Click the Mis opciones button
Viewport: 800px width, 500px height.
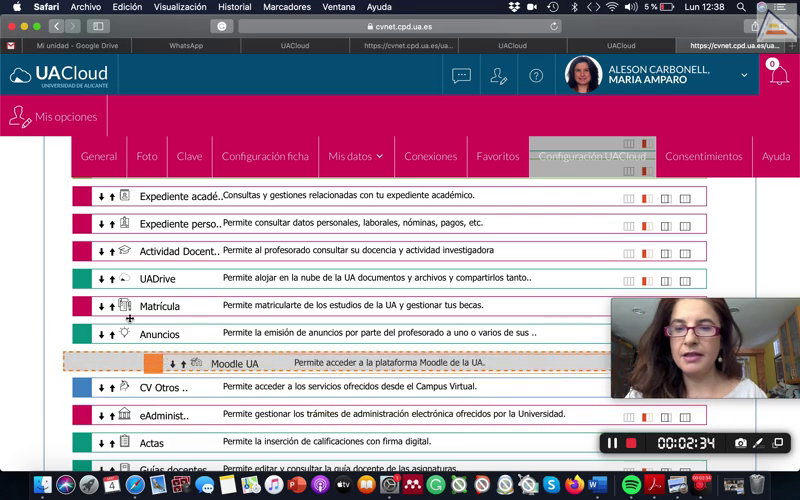[54, 117]
